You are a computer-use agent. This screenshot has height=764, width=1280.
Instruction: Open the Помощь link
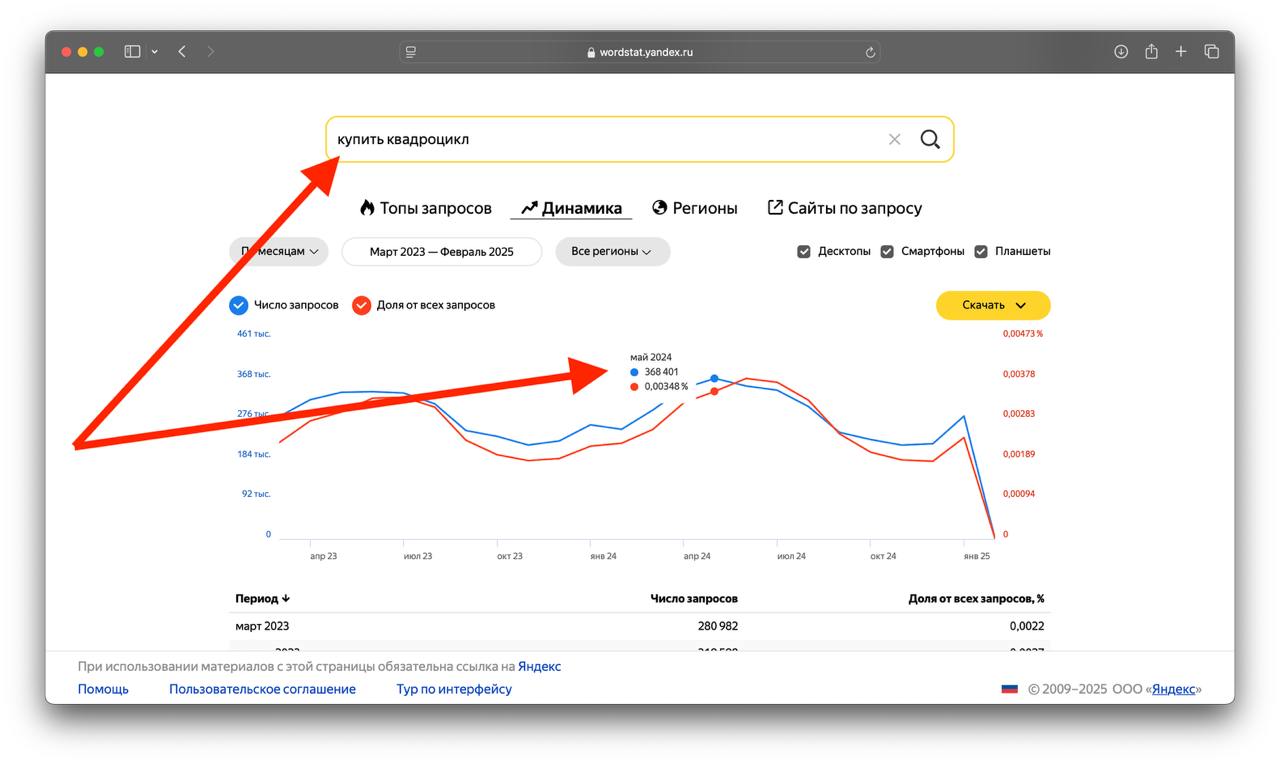click(x=103, y=689)
